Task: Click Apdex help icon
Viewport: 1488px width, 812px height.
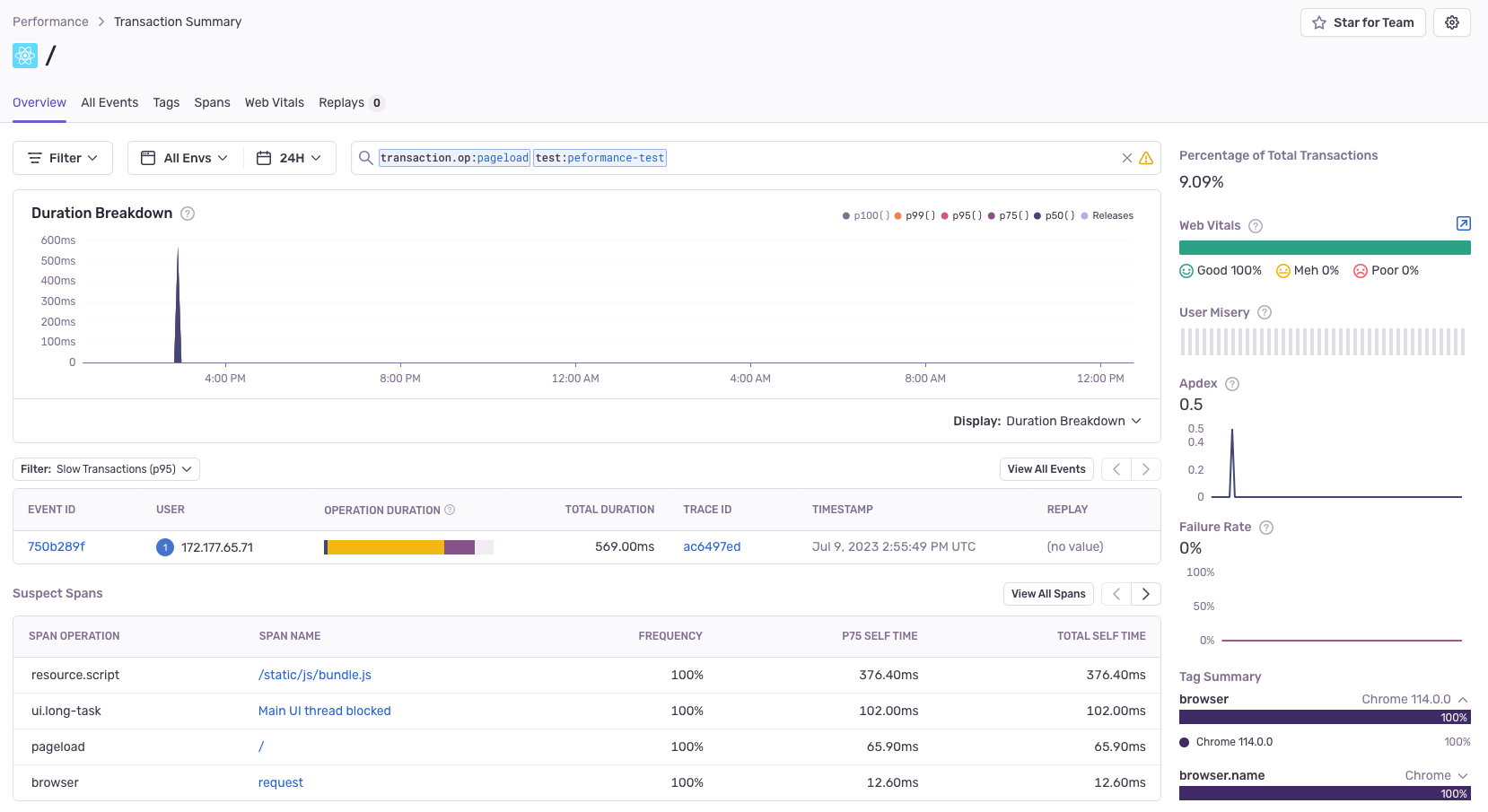Action: point(1232,384)
